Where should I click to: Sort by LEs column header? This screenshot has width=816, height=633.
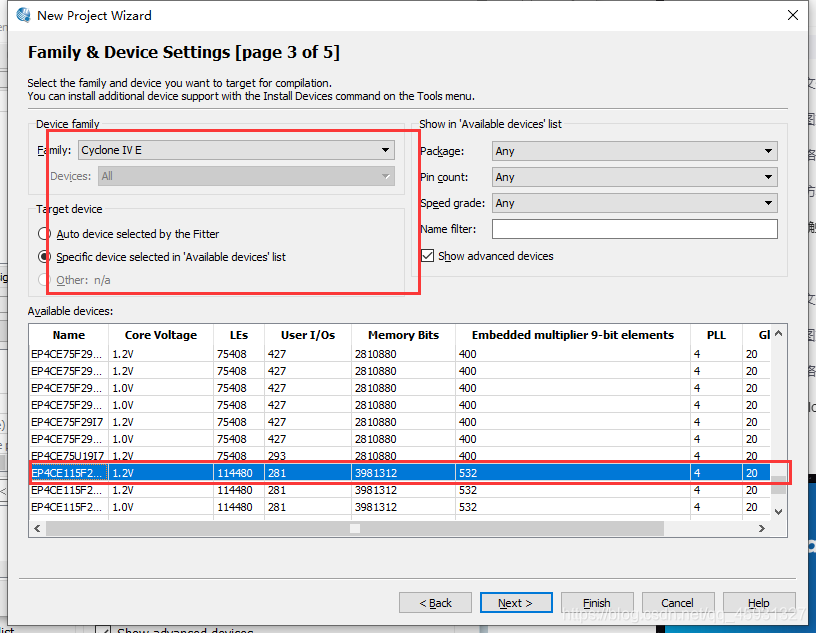tap(239, 335)
